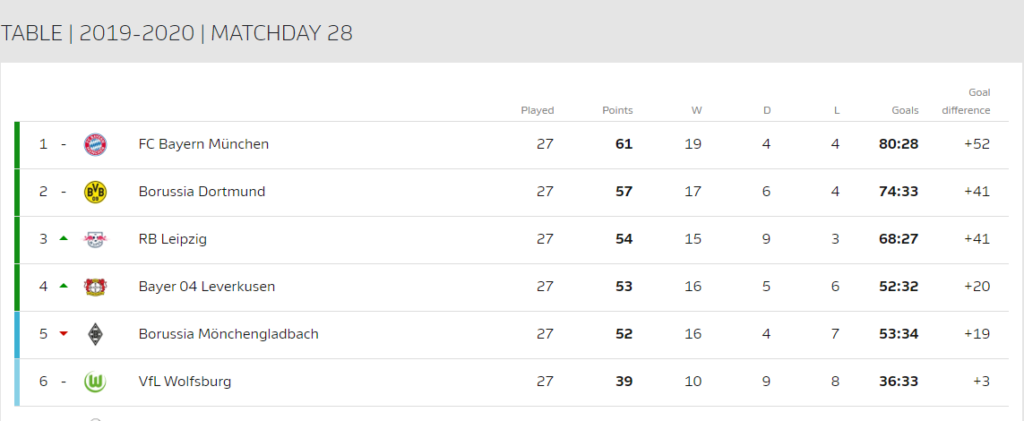1024x421 pixels.
Task: Open the RB Leipzig team name
Action: pos(172,240)
